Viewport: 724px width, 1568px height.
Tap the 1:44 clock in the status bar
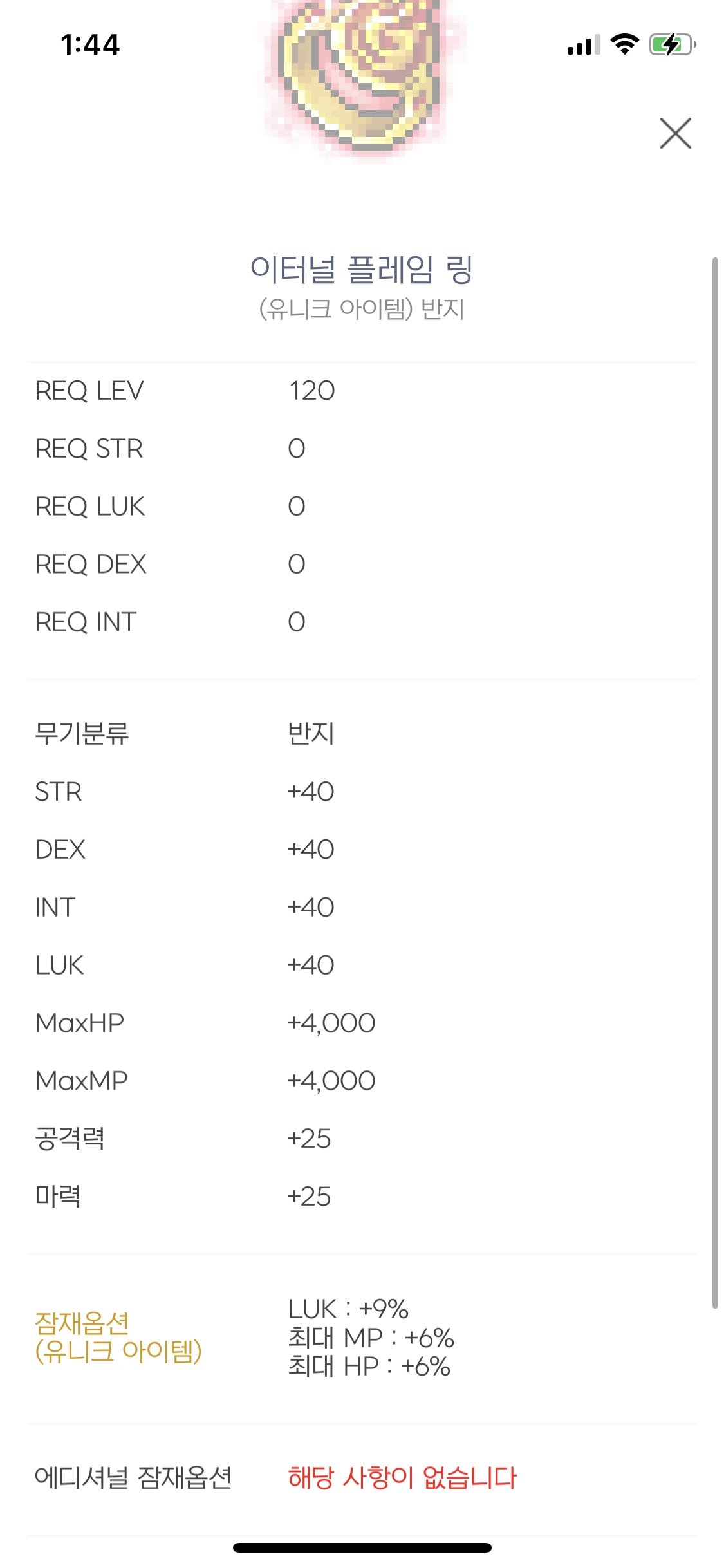point(90,44)
